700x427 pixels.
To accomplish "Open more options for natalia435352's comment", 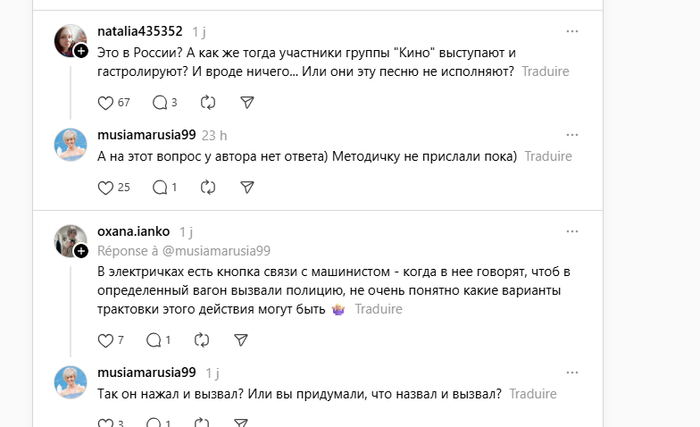I will 572,31.
